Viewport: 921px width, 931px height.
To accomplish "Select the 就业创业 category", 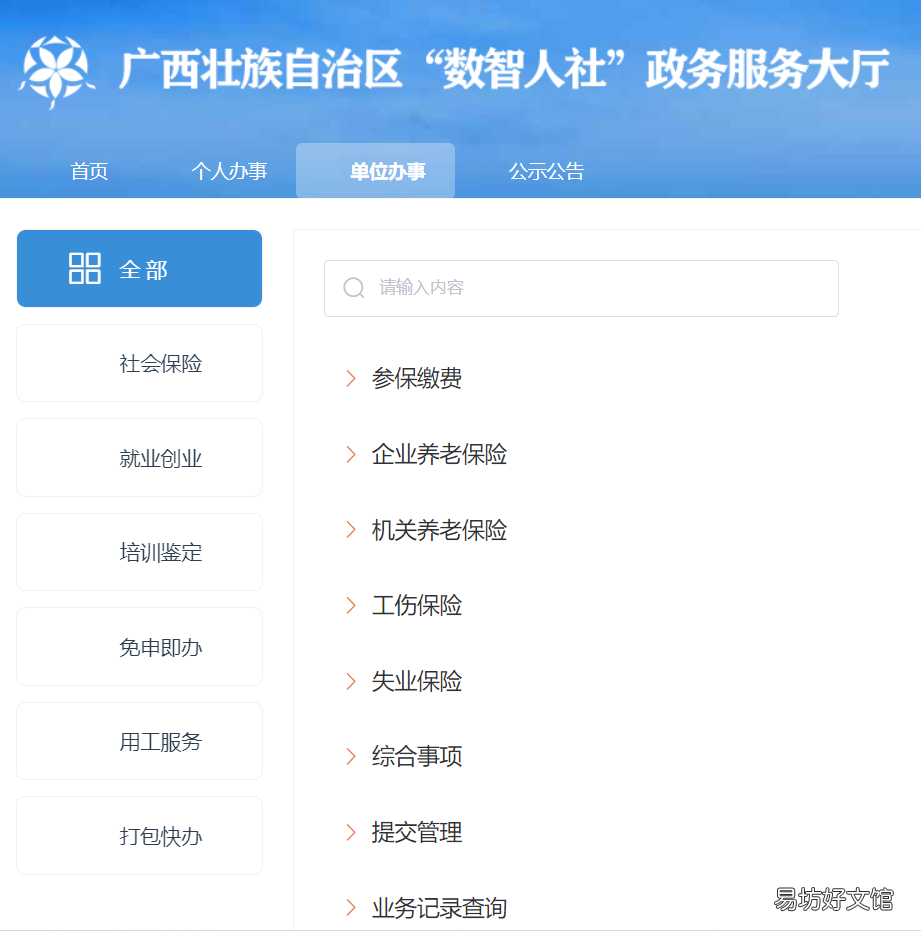I will pyautogui.click(x=140, y=458).
